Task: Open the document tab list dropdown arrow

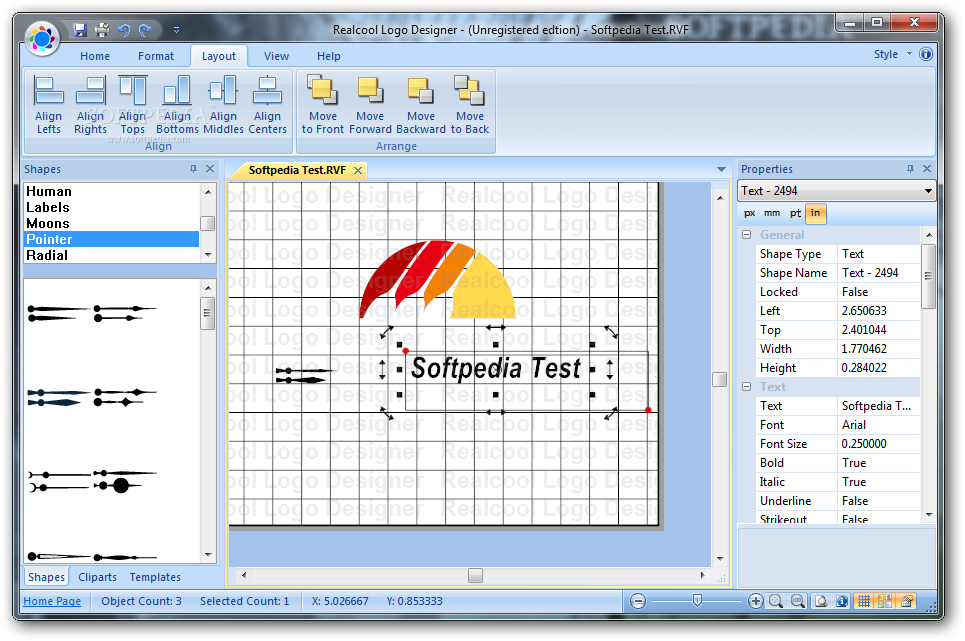Action: 721,169
